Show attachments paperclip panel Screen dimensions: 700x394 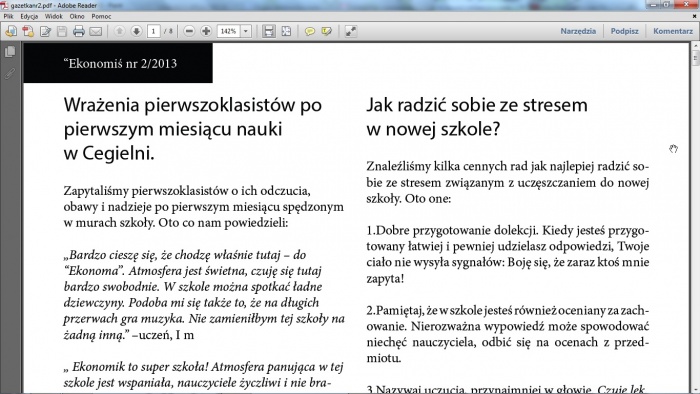pos(10,73)
